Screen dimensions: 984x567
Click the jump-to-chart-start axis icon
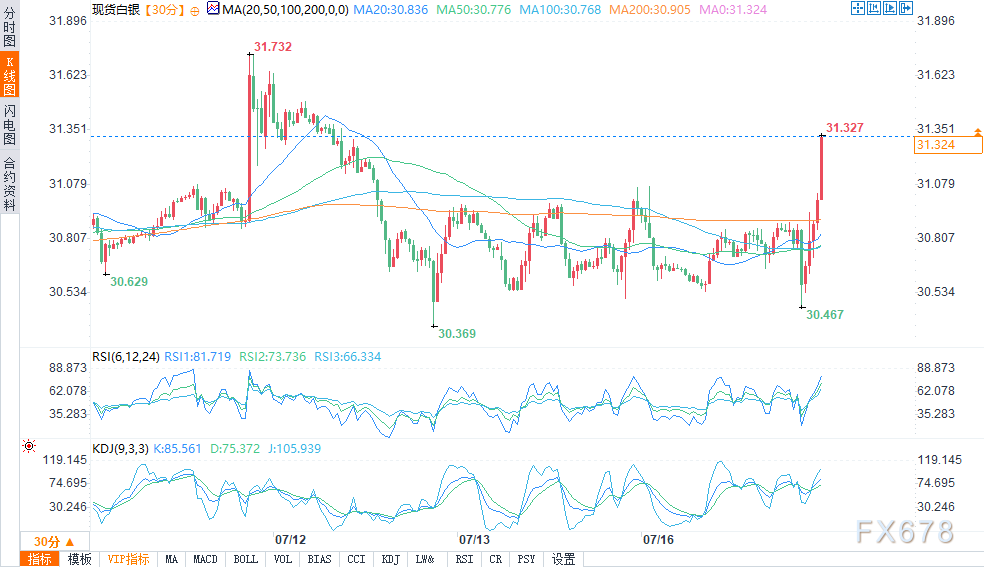point(874,8)
